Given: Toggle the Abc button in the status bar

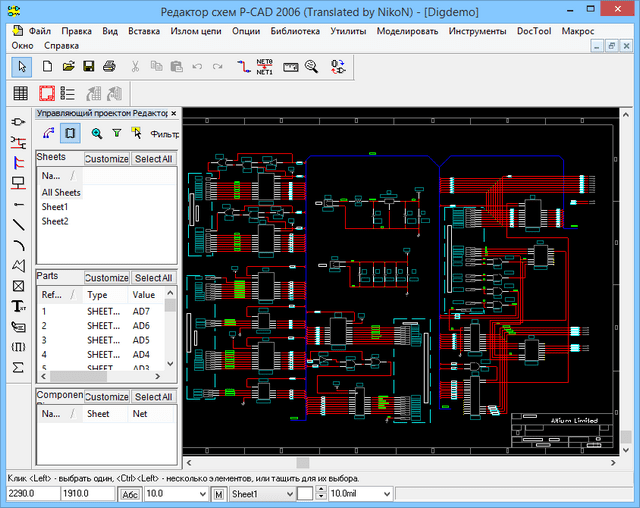Looking at the screenshot, I should (130, 494).
